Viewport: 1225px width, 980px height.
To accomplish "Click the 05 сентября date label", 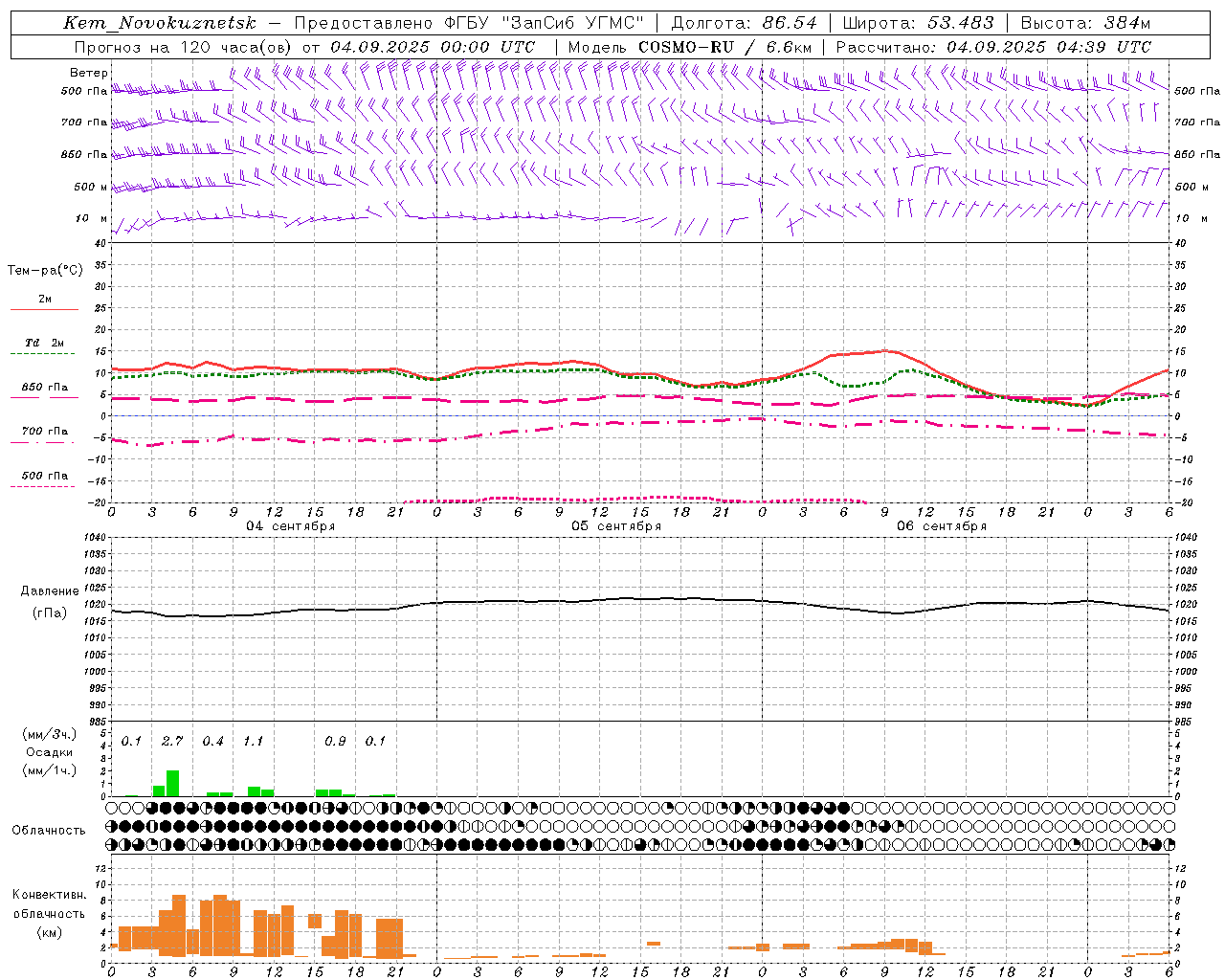I will tap(616, 526).
